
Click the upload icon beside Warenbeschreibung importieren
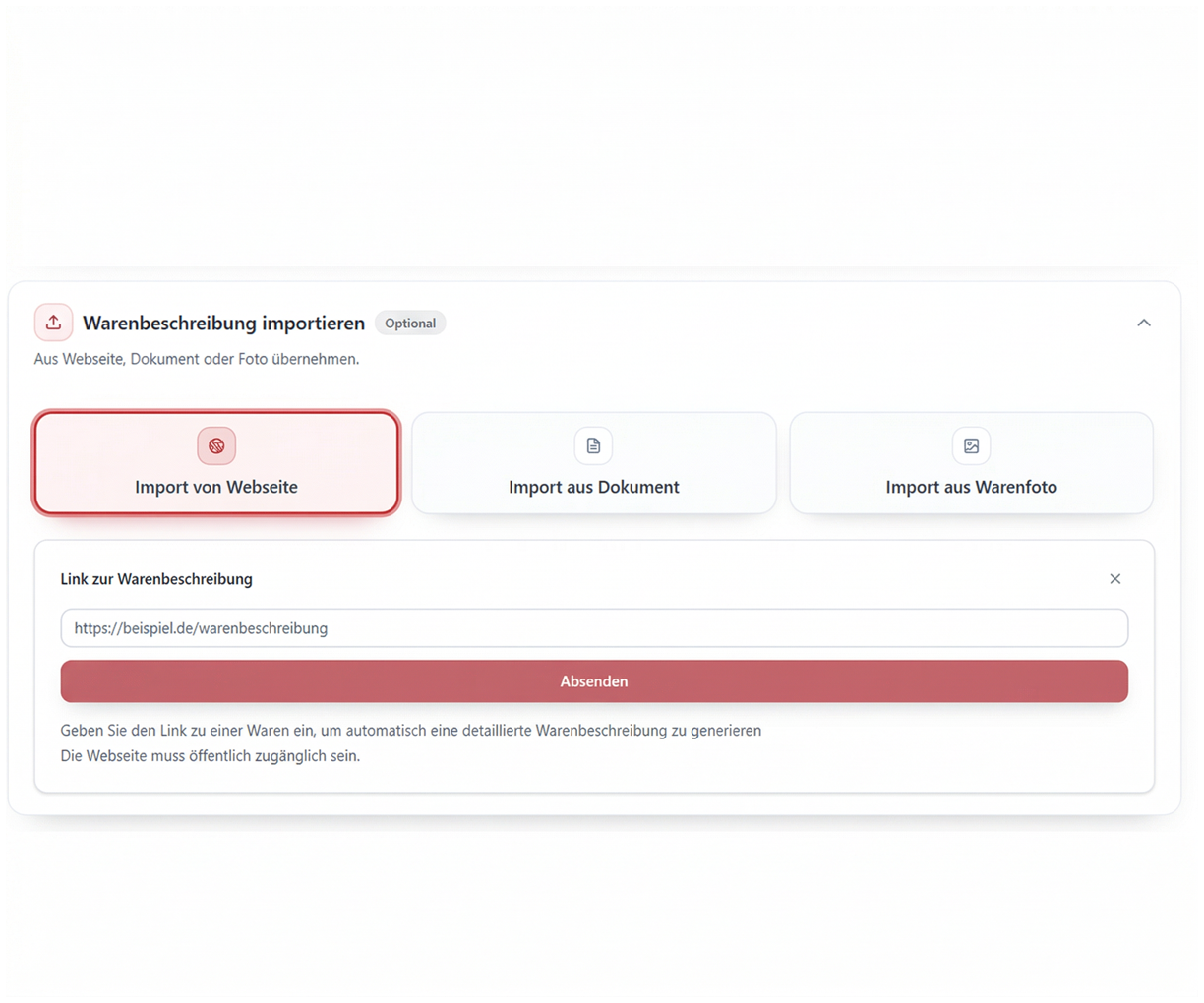click(x=53, y=323)
